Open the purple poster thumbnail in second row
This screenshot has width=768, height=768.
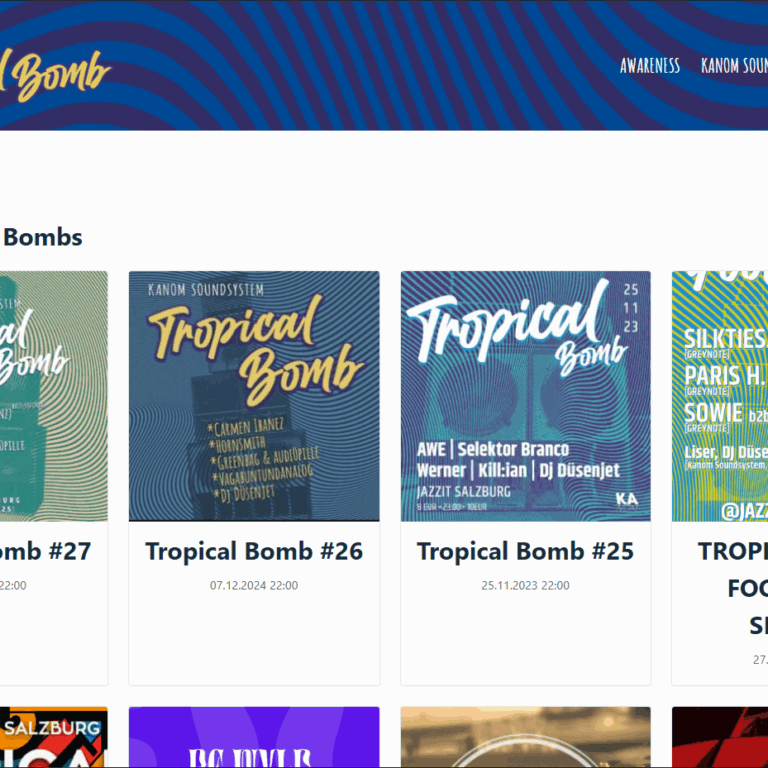point(254,737)
